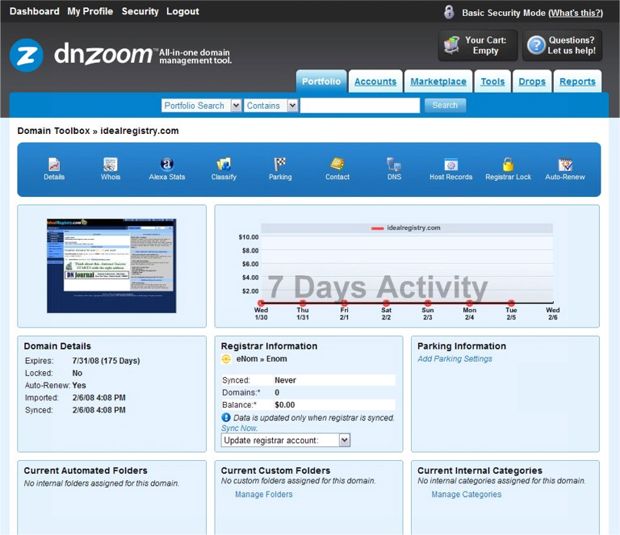620x535 pixels.
Task: Open Security in top menu
Action: coord(140,11)
